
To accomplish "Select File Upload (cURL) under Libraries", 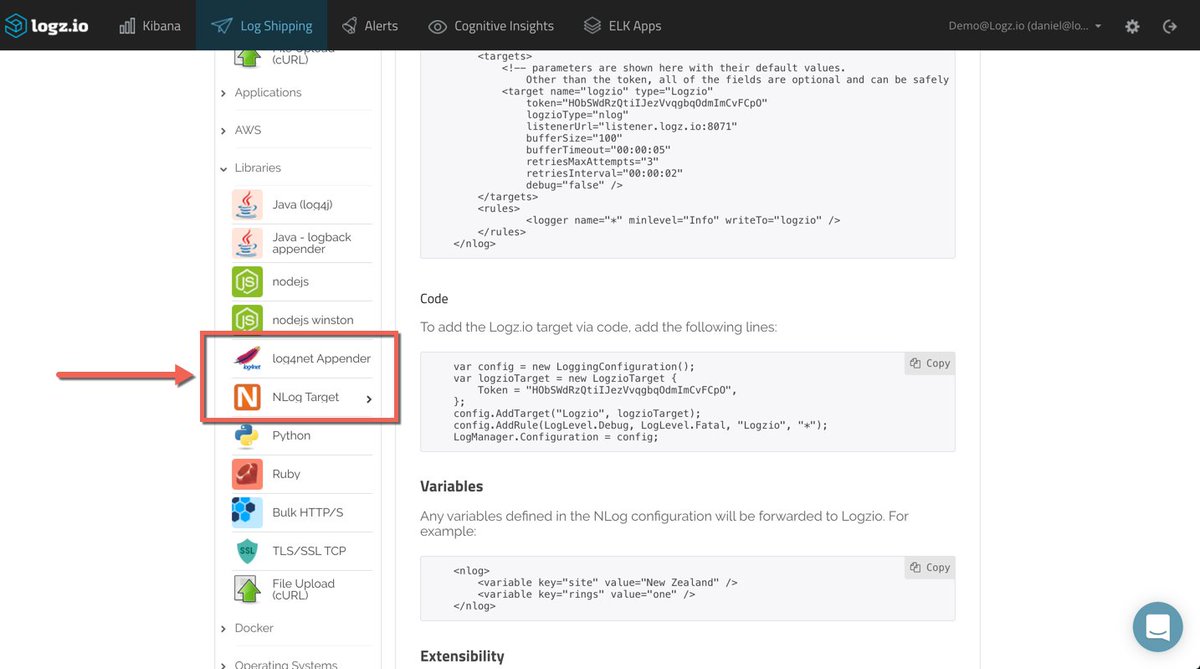I will click(x=304, y=589).
